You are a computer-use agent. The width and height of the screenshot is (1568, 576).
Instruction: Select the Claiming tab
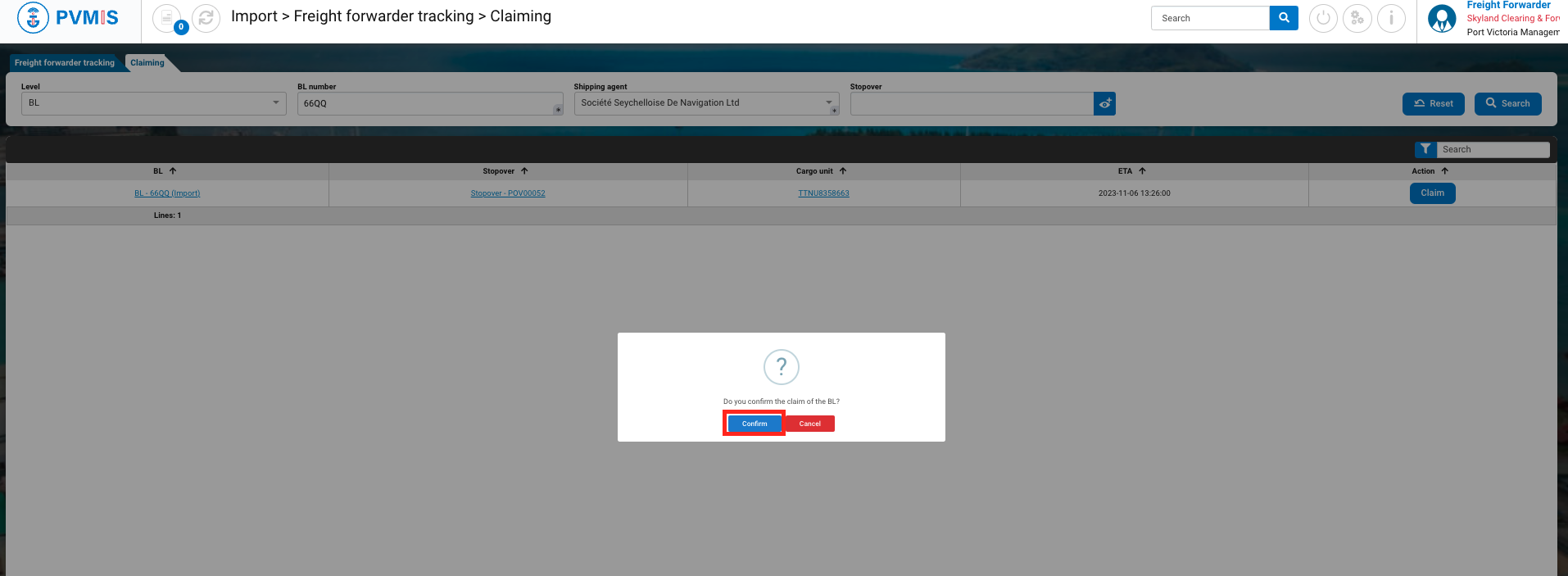pos(147,63)
